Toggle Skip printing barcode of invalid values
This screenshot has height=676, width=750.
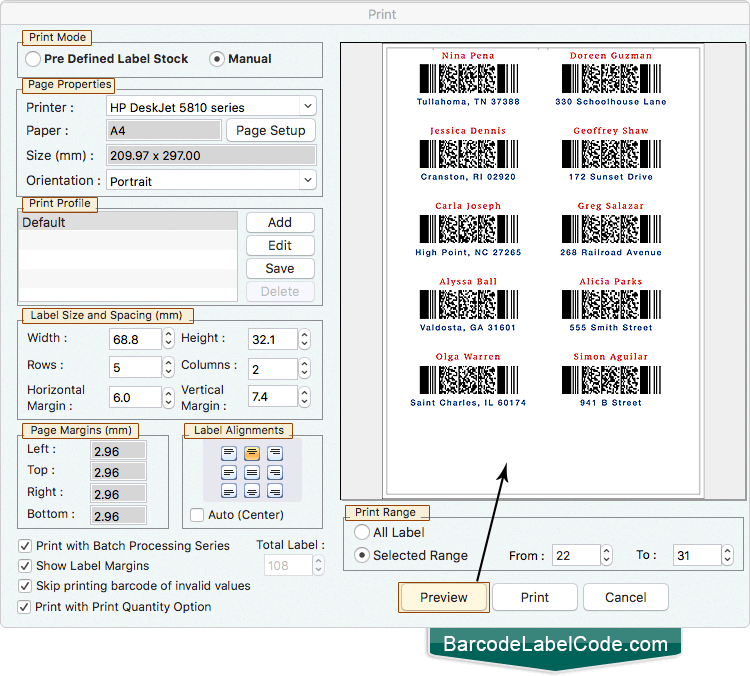[25, 586]
